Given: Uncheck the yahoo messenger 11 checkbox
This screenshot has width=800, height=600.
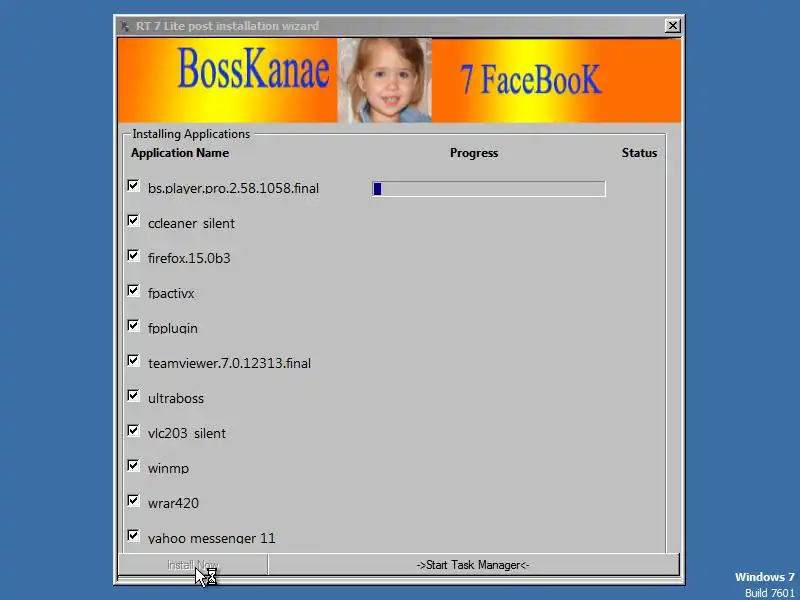Looking at the screenshot, I should (133, 536).
